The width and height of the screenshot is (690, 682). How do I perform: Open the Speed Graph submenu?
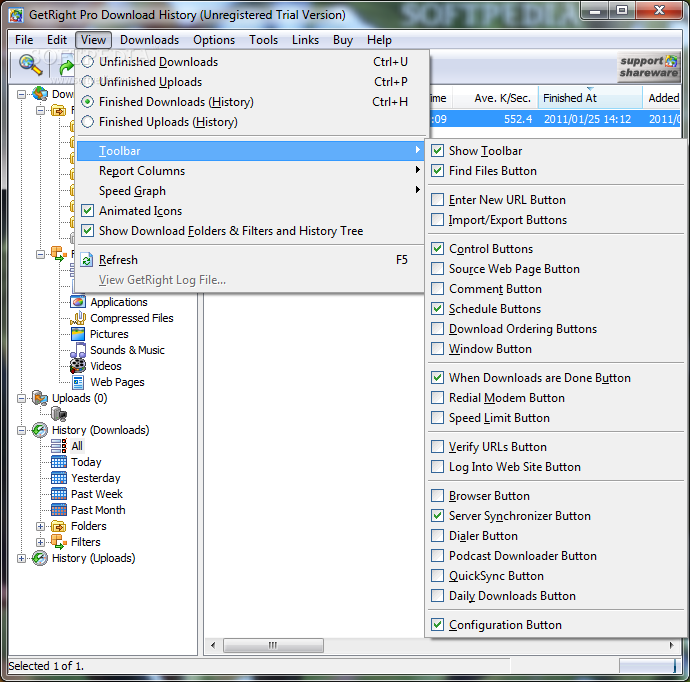tap(253, 191)
